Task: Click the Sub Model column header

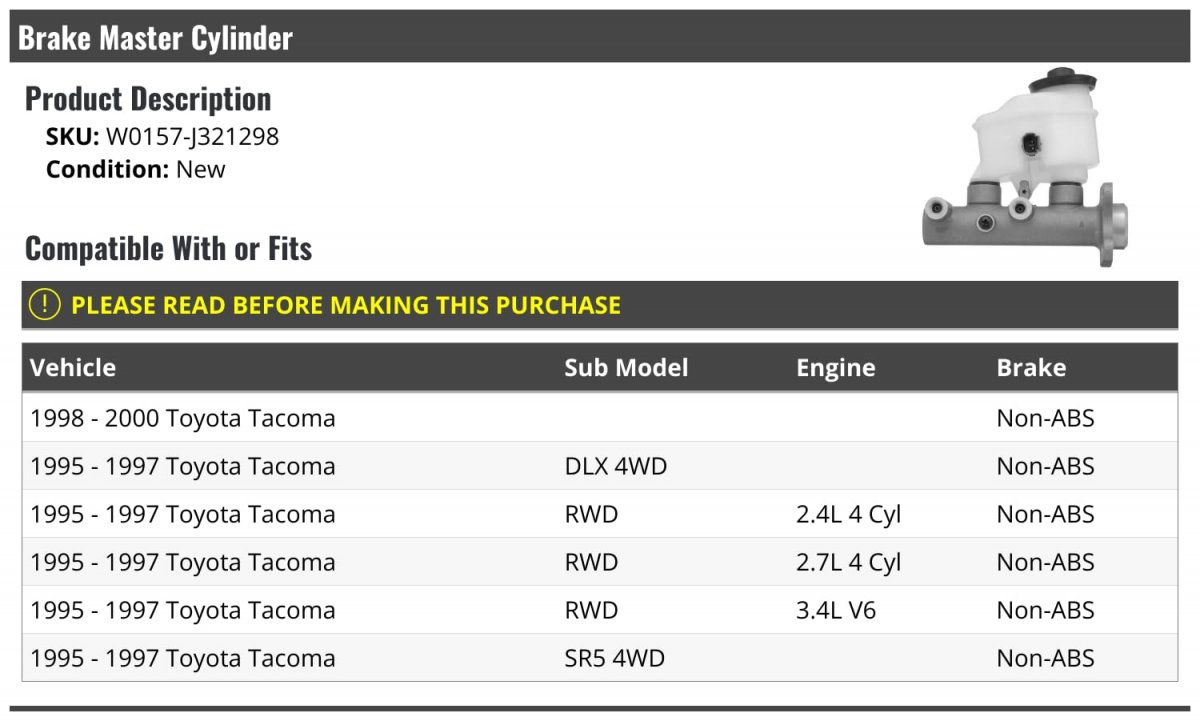Action: point(626,367)
